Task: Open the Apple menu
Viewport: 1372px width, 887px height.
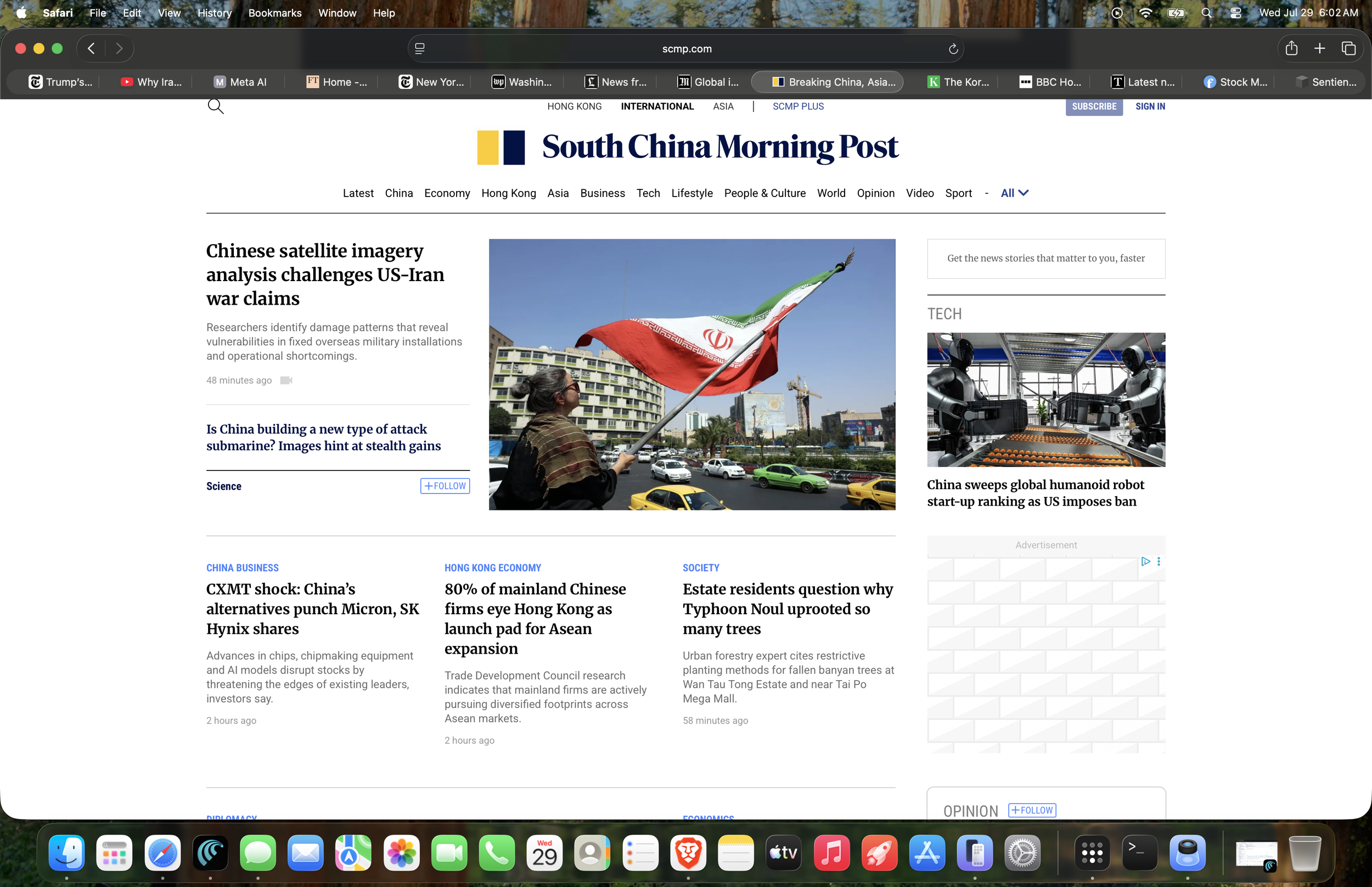Action: (x=21, y=13)
